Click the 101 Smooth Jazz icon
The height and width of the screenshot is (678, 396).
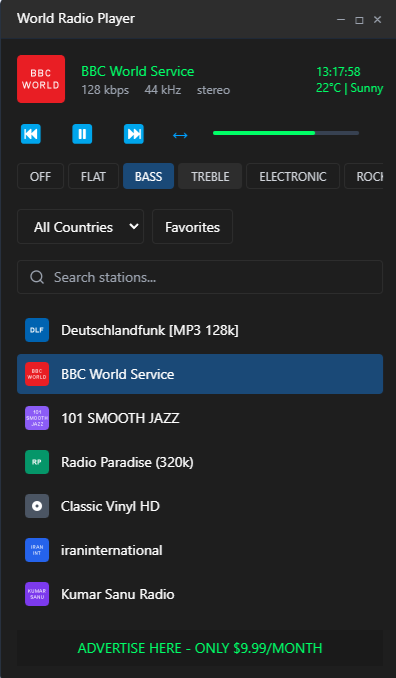point(37,418)
